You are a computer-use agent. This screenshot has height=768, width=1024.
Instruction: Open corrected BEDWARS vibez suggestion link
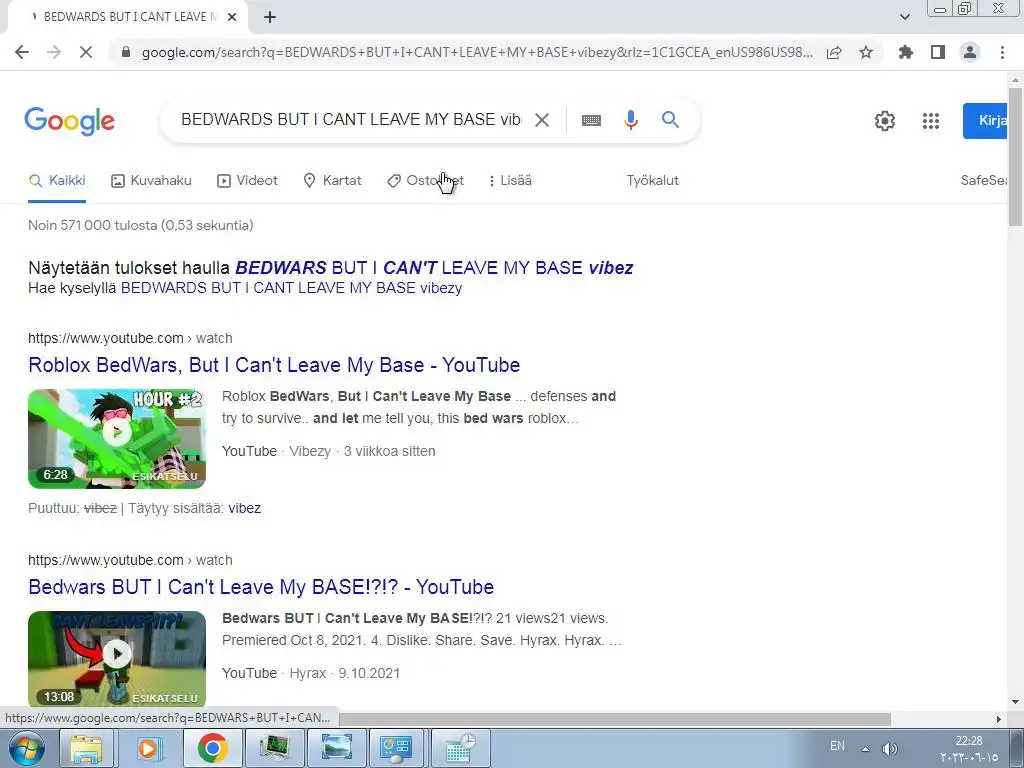(x=434, y=268)
